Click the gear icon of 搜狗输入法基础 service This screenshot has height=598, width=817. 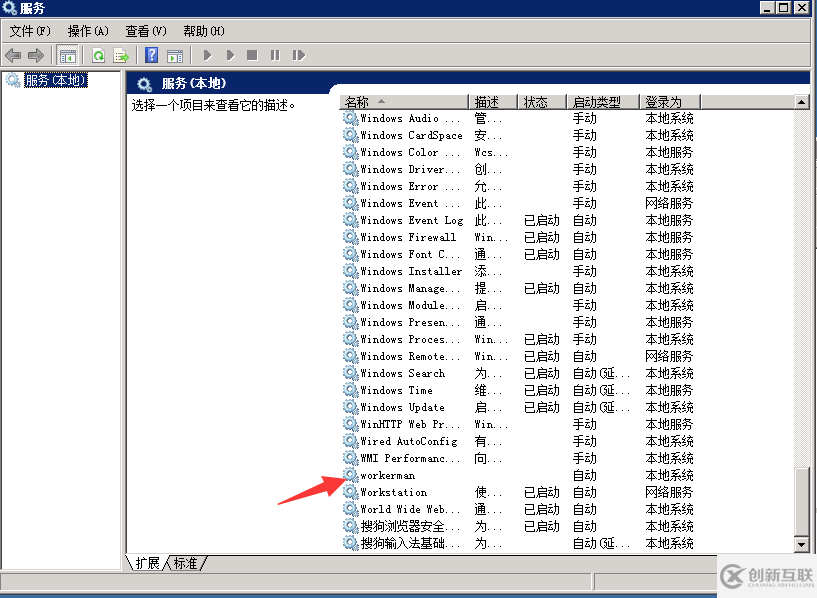pyautogui.click(x=350, y=543)
